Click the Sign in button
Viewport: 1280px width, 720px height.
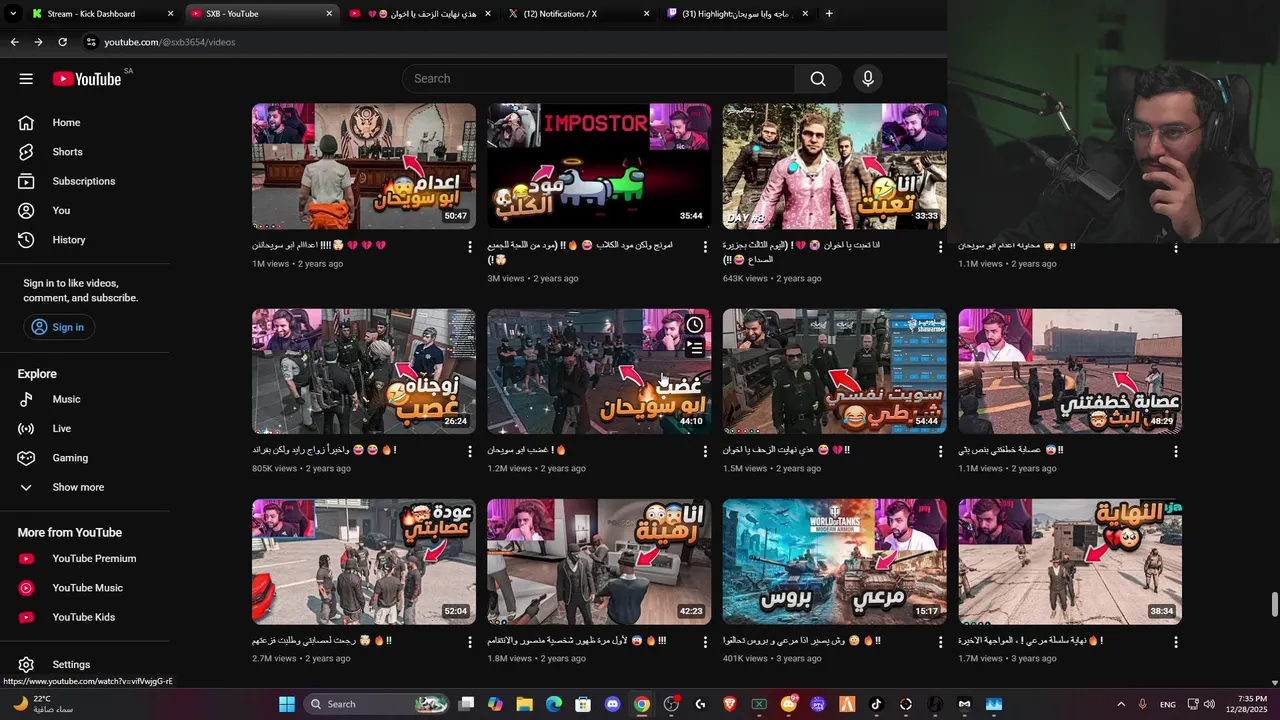coord(58,327)
